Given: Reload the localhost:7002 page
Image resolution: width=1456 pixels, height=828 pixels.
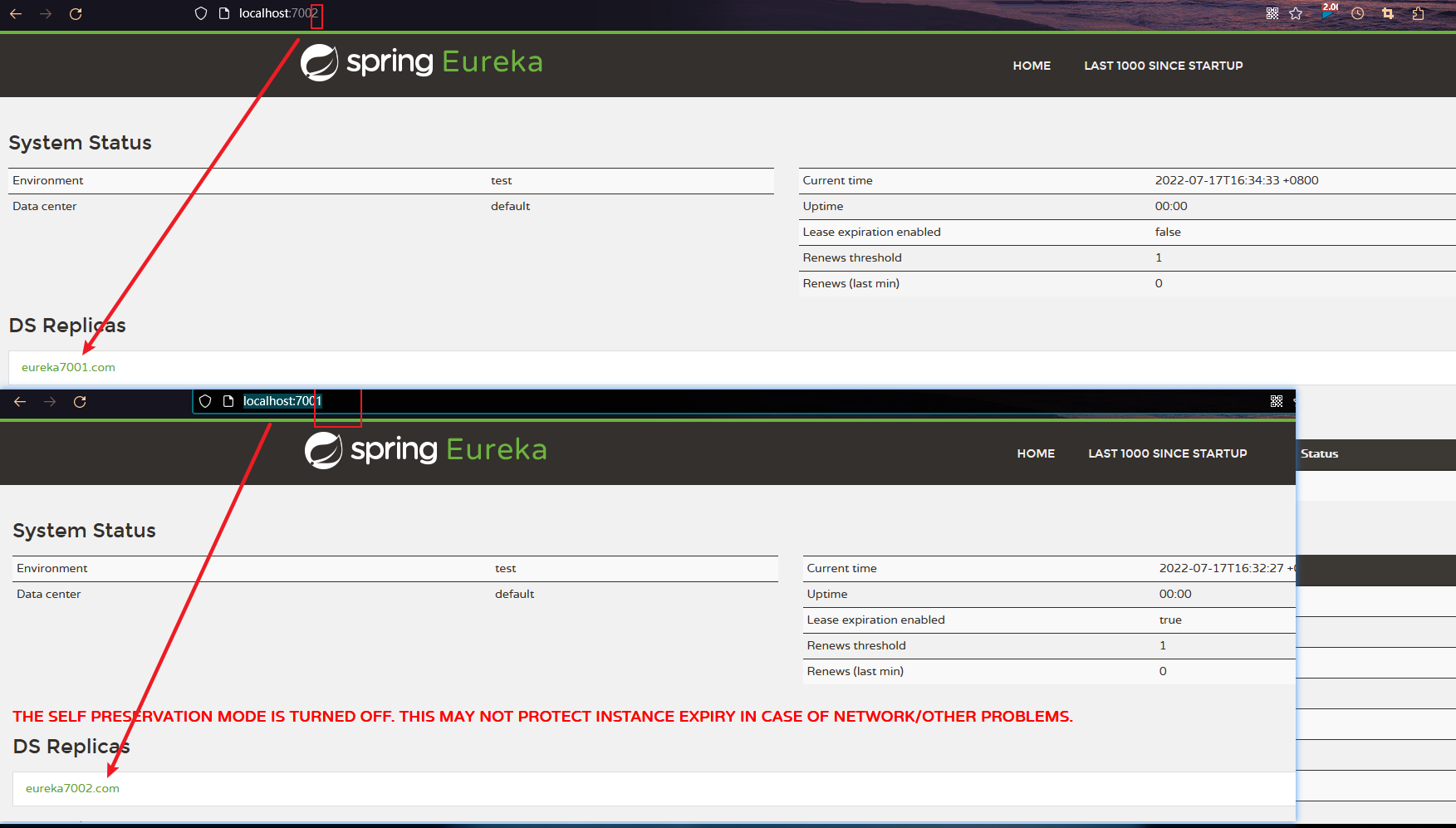Looking at the screenshot, I should [76, 14].
